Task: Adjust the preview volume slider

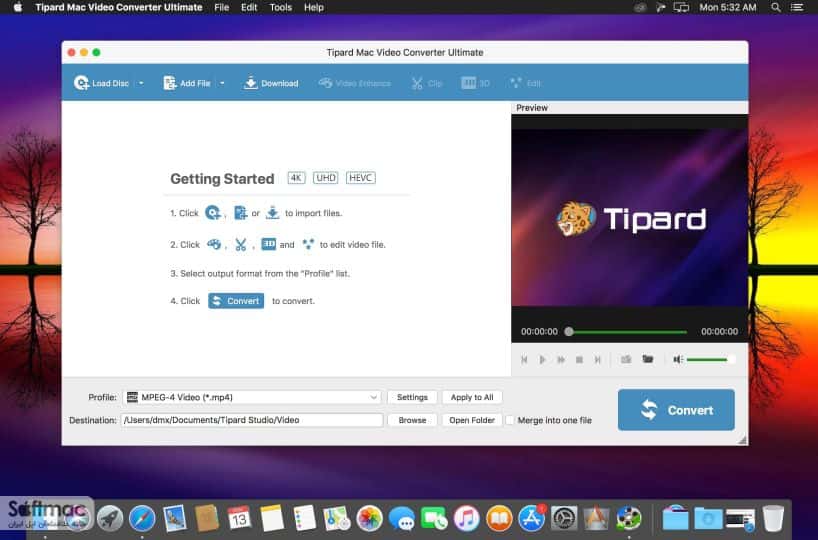Action: coord(710,359)
